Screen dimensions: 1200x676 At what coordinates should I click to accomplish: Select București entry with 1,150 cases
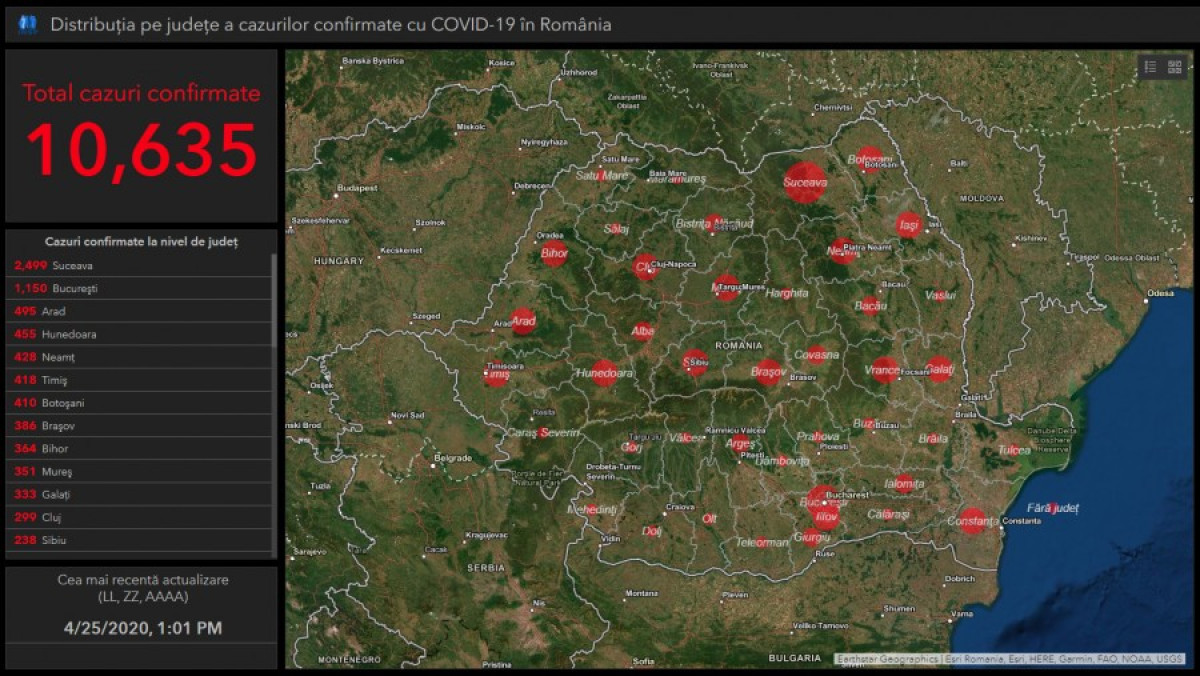140,289
